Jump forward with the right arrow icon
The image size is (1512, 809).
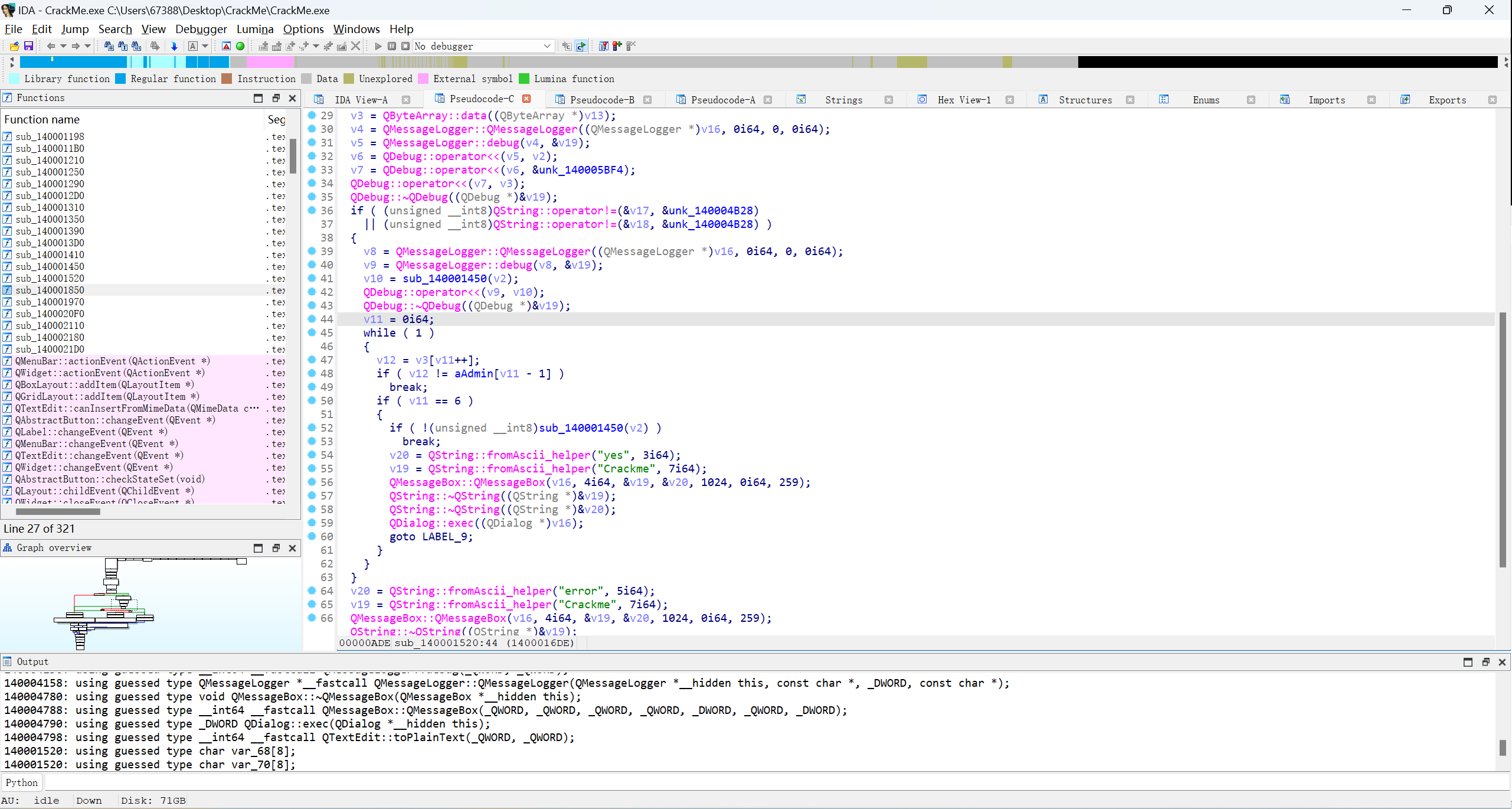coord(76,46)
